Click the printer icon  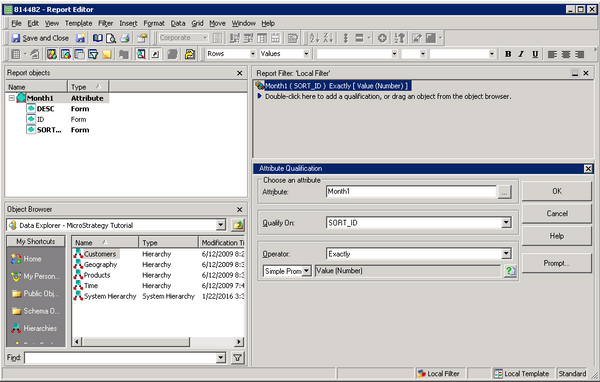125,38
